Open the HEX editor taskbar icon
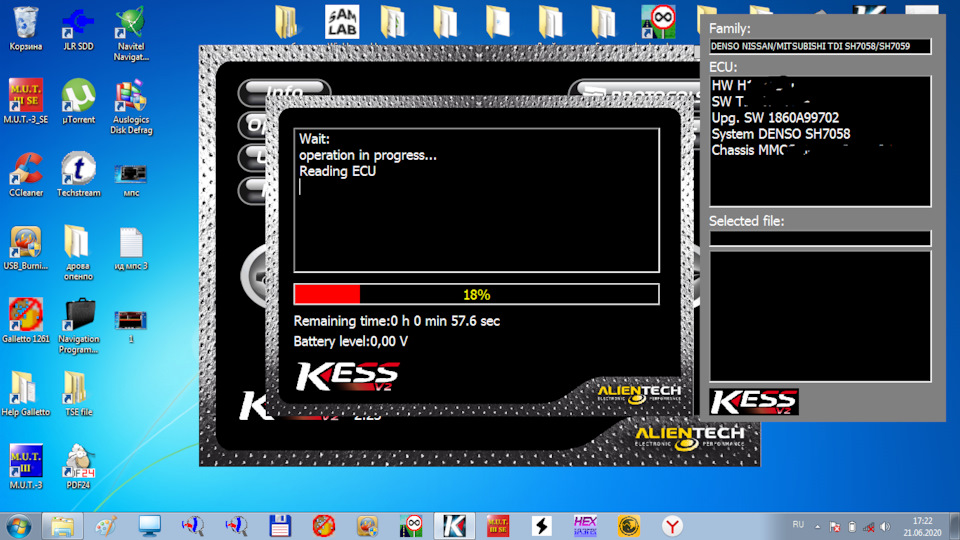 coord(585,526)
